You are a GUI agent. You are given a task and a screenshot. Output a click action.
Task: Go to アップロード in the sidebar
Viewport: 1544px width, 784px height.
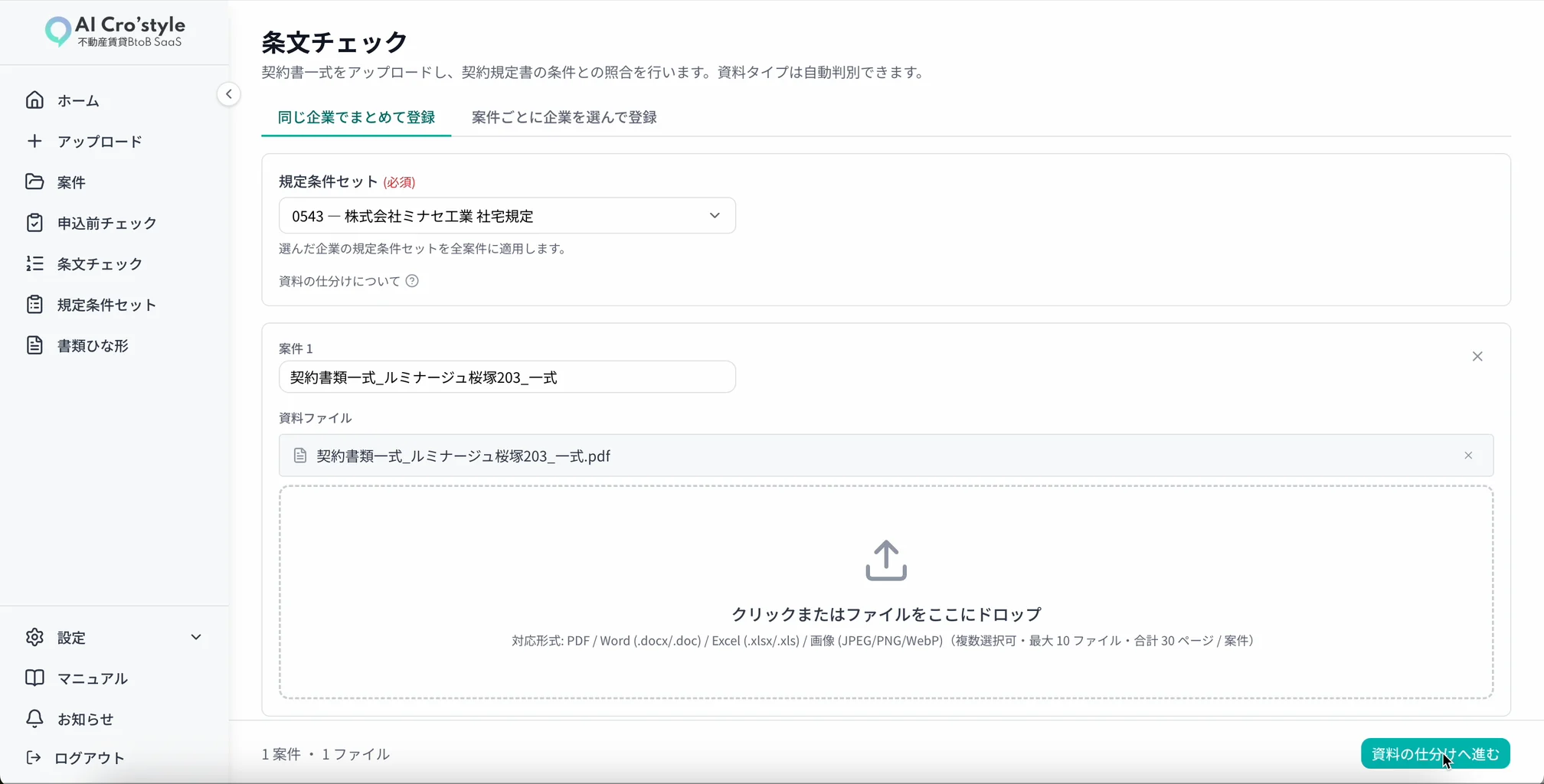click(x=100, y=141)
